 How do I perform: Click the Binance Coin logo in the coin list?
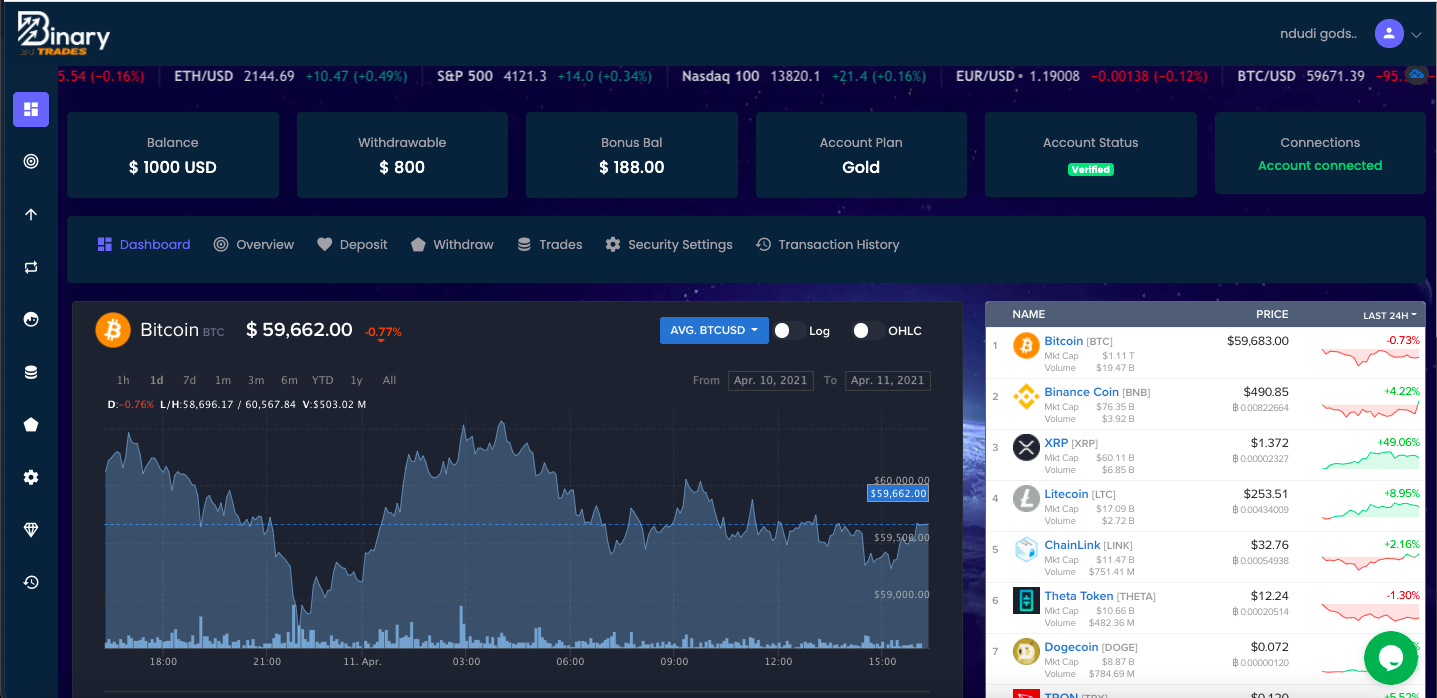point(1026,396)
